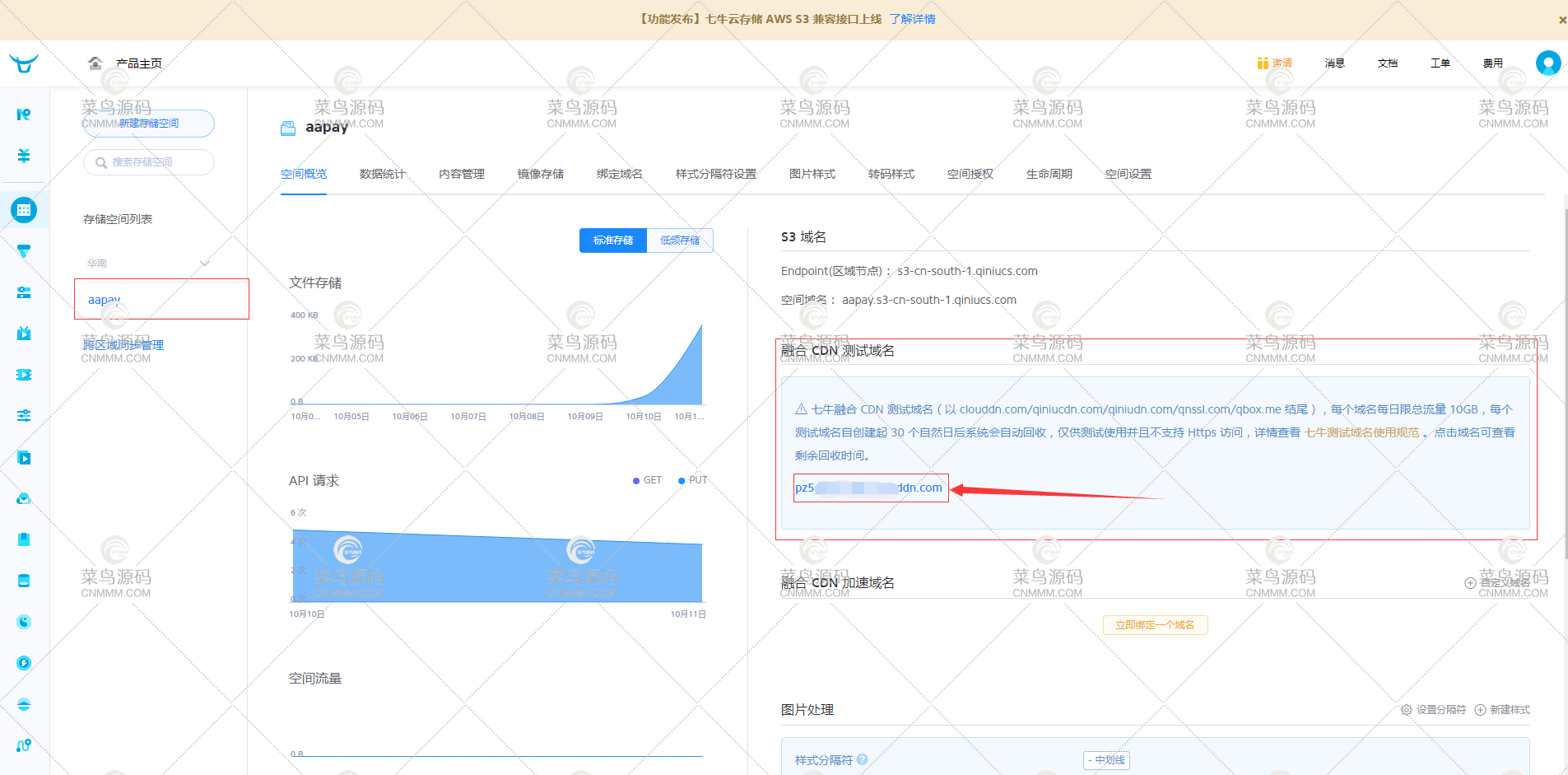Open the 空间设置 tab
The image size is (1568, 775).
pos(1128,174)
